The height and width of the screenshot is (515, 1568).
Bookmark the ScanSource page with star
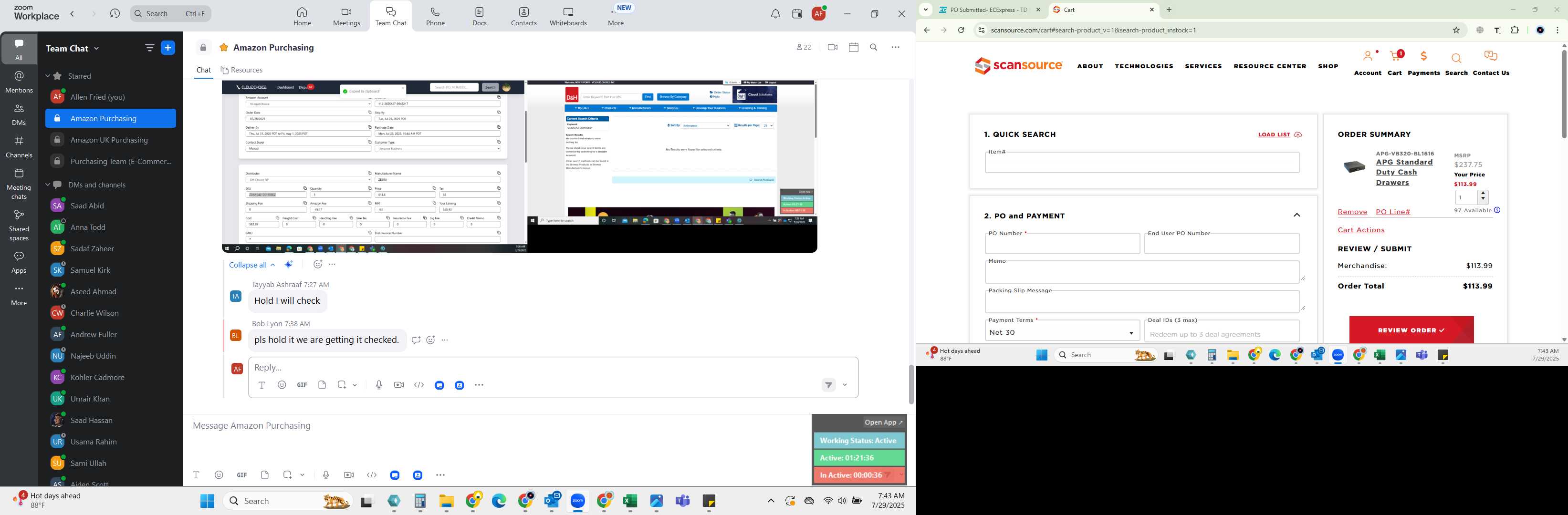coord(1456,31)
